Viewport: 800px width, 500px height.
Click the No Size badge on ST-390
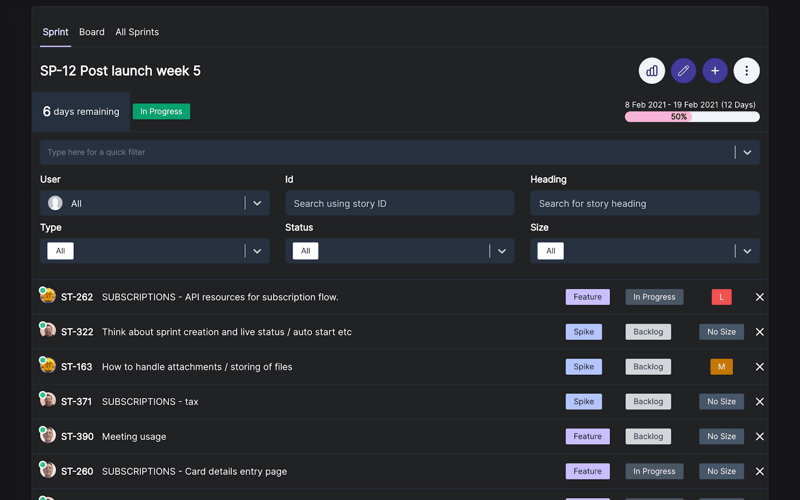click(721, 436)
